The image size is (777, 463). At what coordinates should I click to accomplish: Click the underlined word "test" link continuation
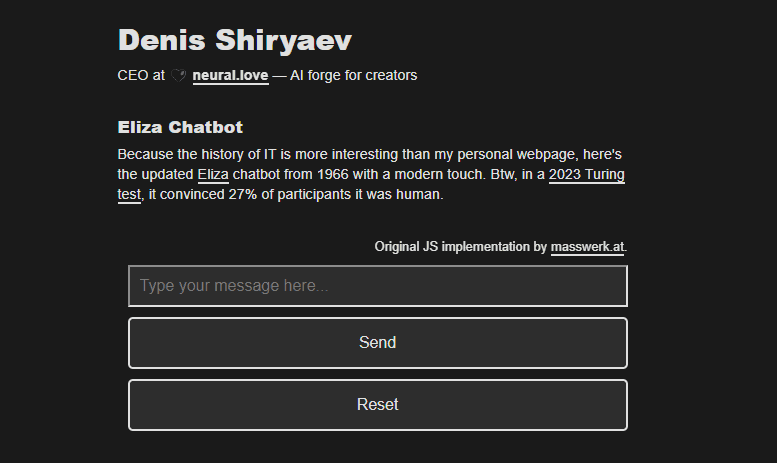point(129,194)
